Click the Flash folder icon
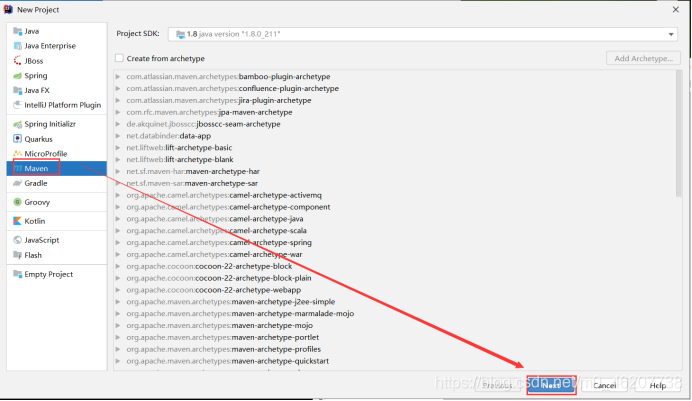The height and width of the screenshot is (401, 692). [18, 255]
